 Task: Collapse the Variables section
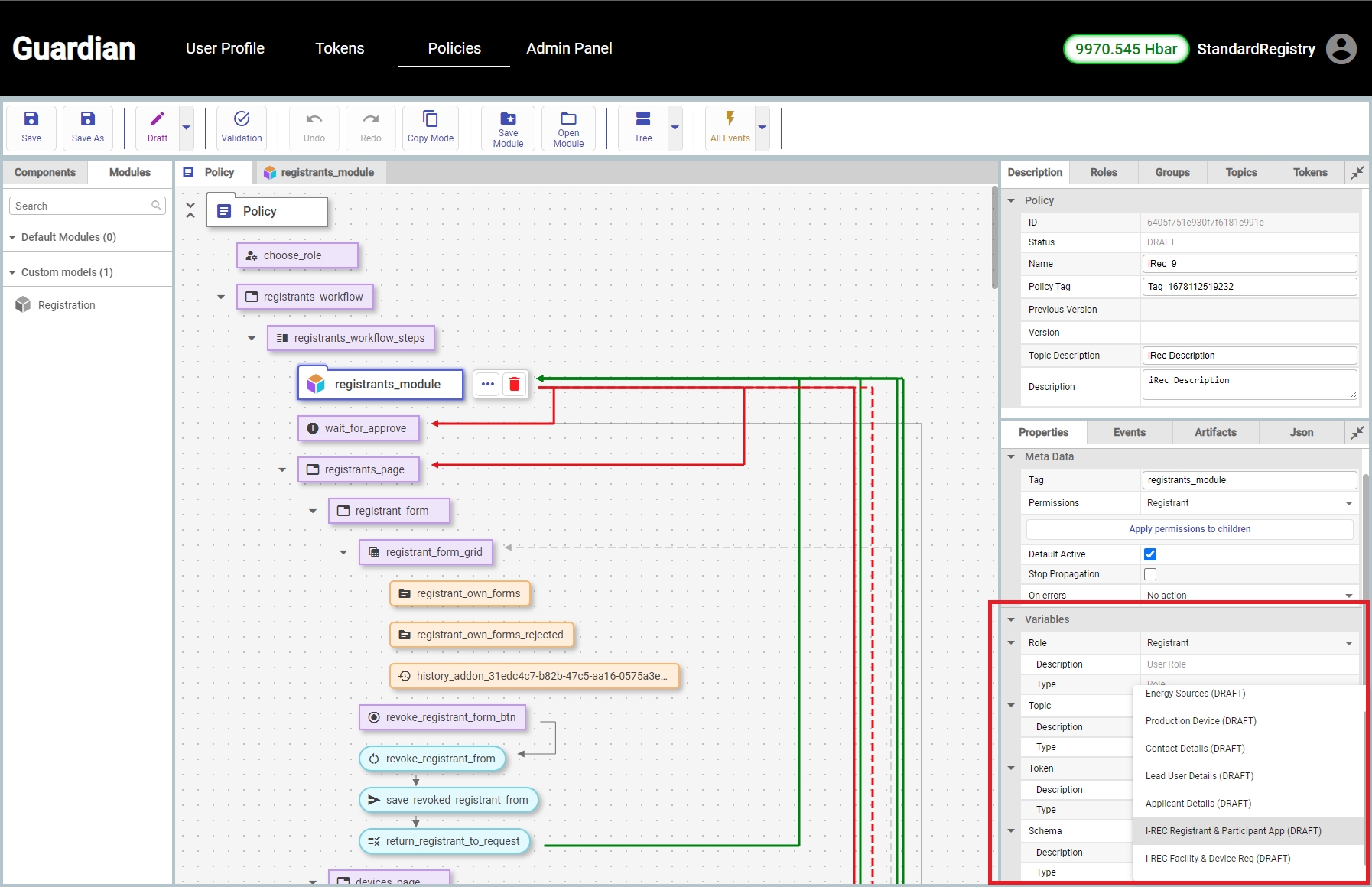[1011, 619]
